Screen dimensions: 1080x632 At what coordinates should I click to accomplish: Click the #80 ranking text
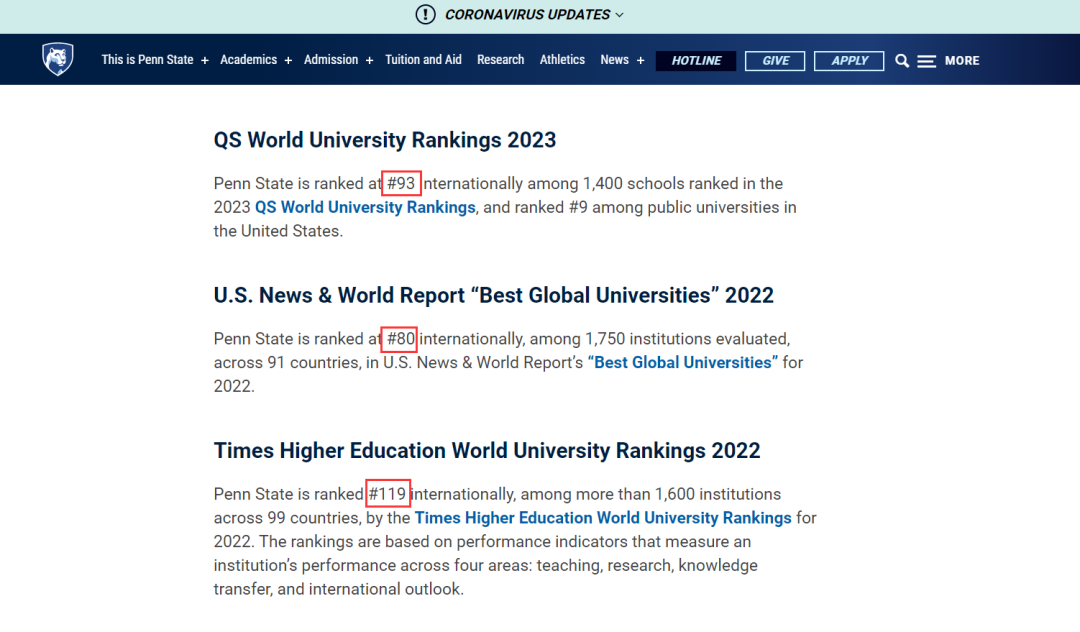400,339
